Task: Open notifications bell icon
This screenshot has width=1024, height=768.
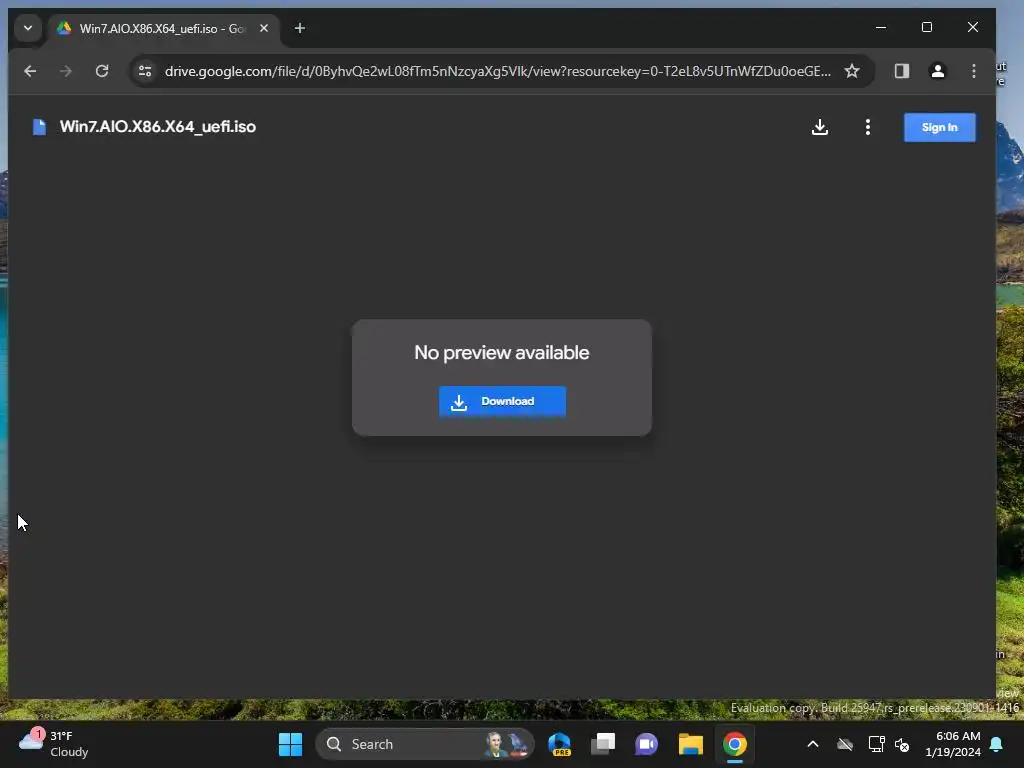Action: 997,744
